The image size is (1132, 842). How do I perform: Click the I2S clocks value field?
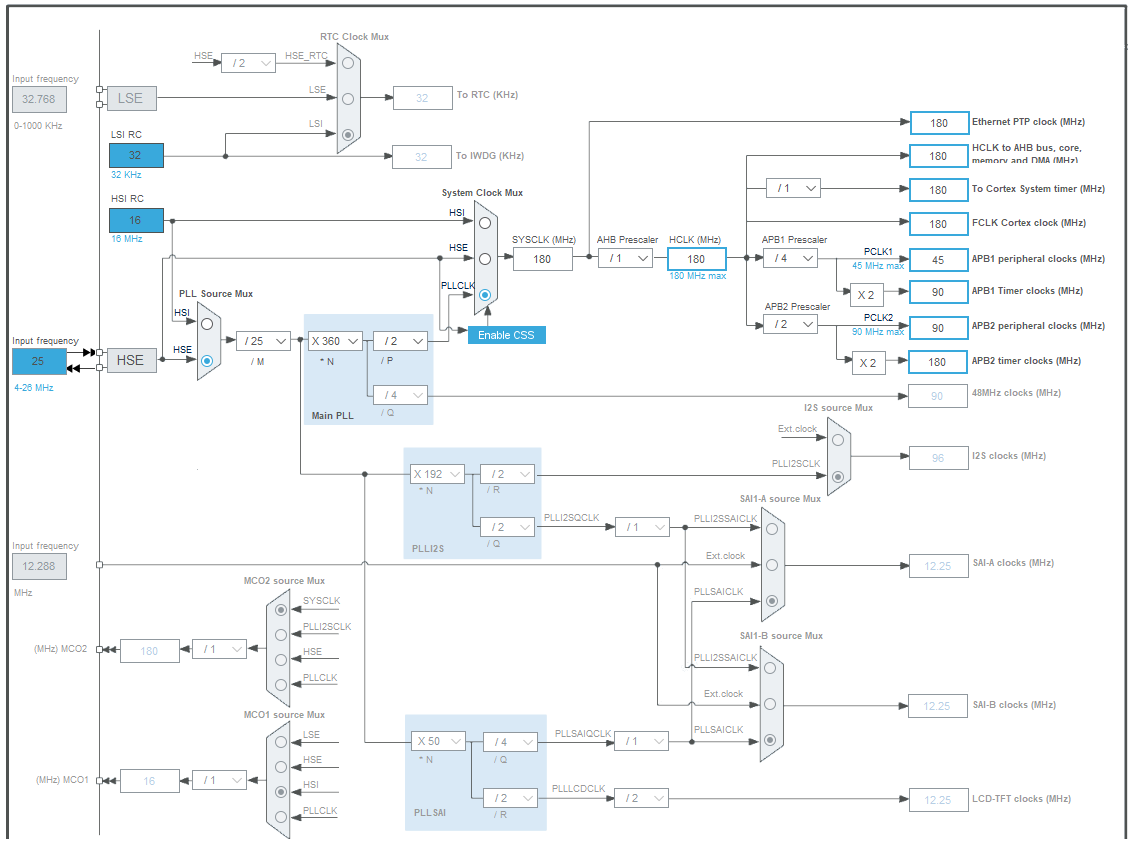tap(939, 458)
